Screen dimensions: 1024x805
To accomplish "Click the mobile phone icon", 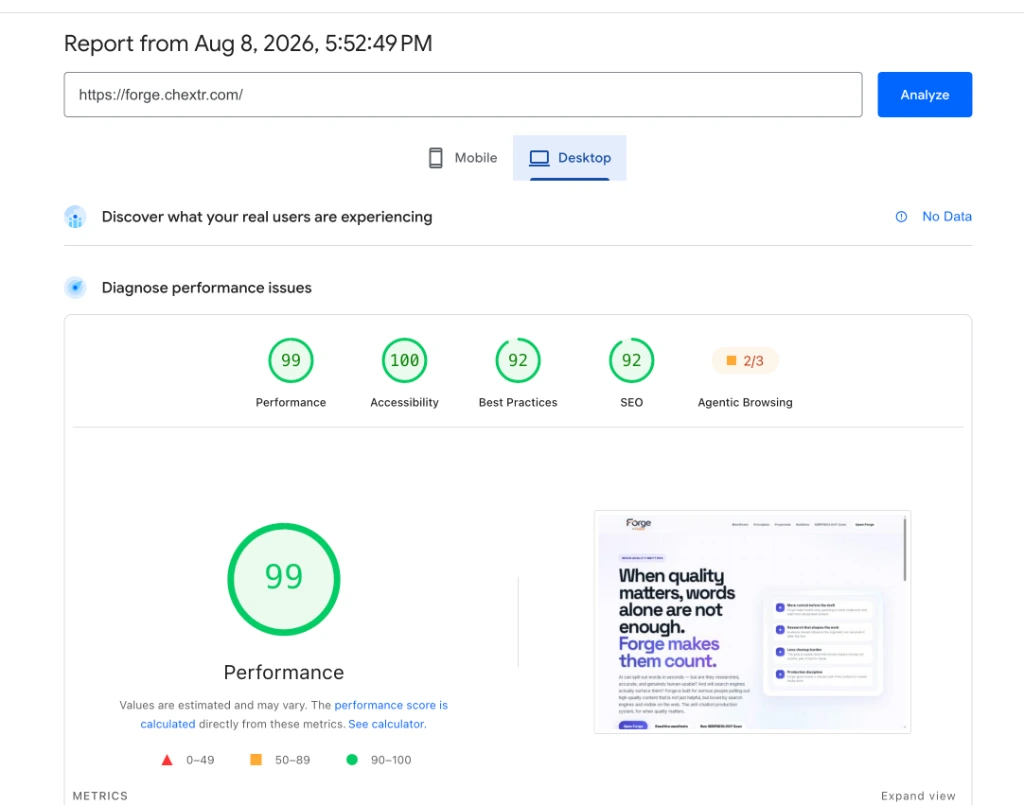I will point(436,157).
